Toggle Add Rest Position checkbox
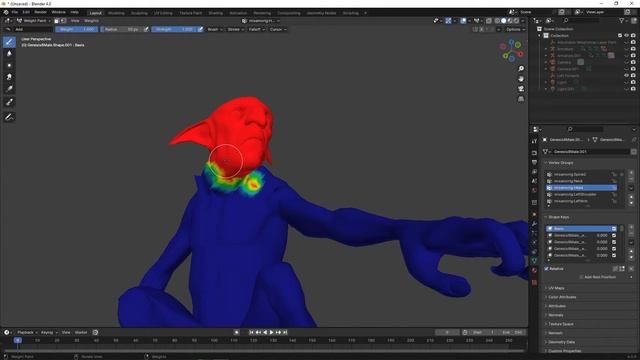Viewport: 640px width, 360px height. point(581,277)
